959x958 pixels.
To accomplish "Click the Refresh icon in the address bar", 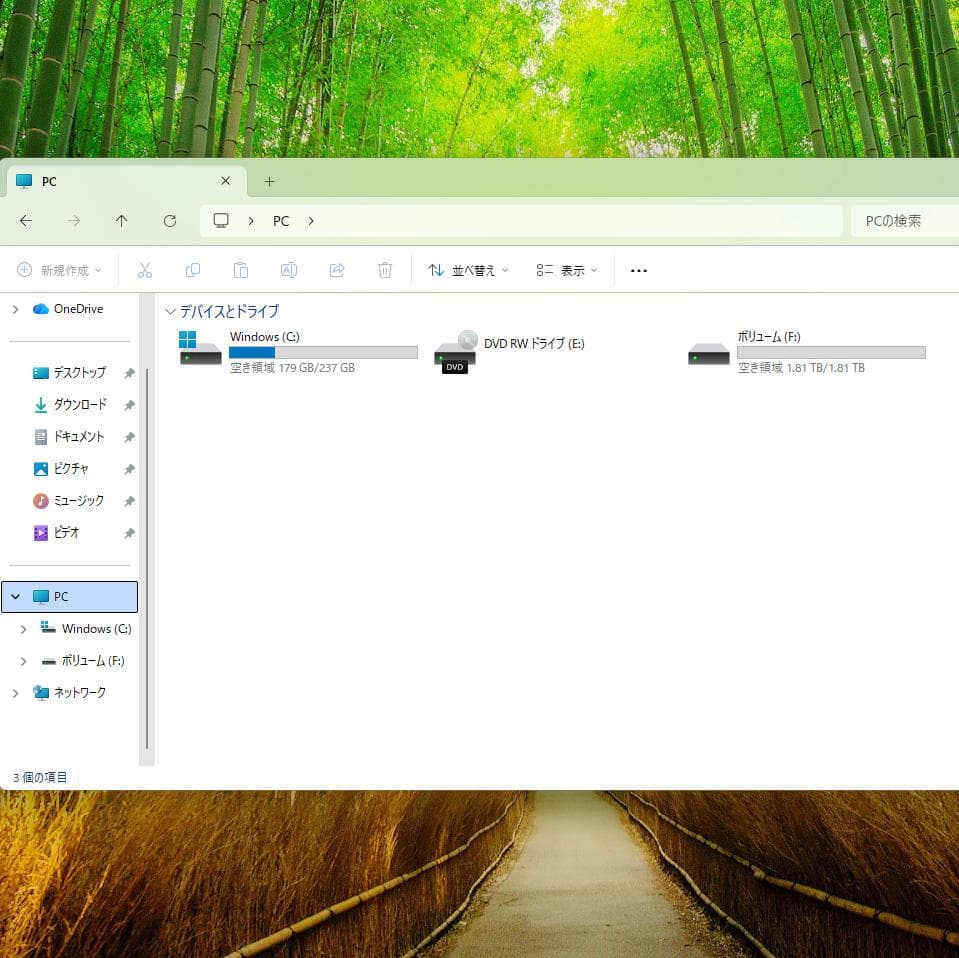I will pos(170,221).
